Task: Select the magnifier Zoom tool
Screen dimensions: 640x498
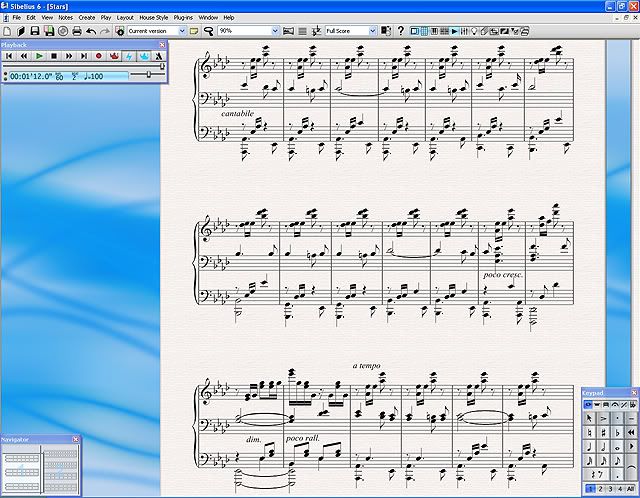Action: pos(209,31)
